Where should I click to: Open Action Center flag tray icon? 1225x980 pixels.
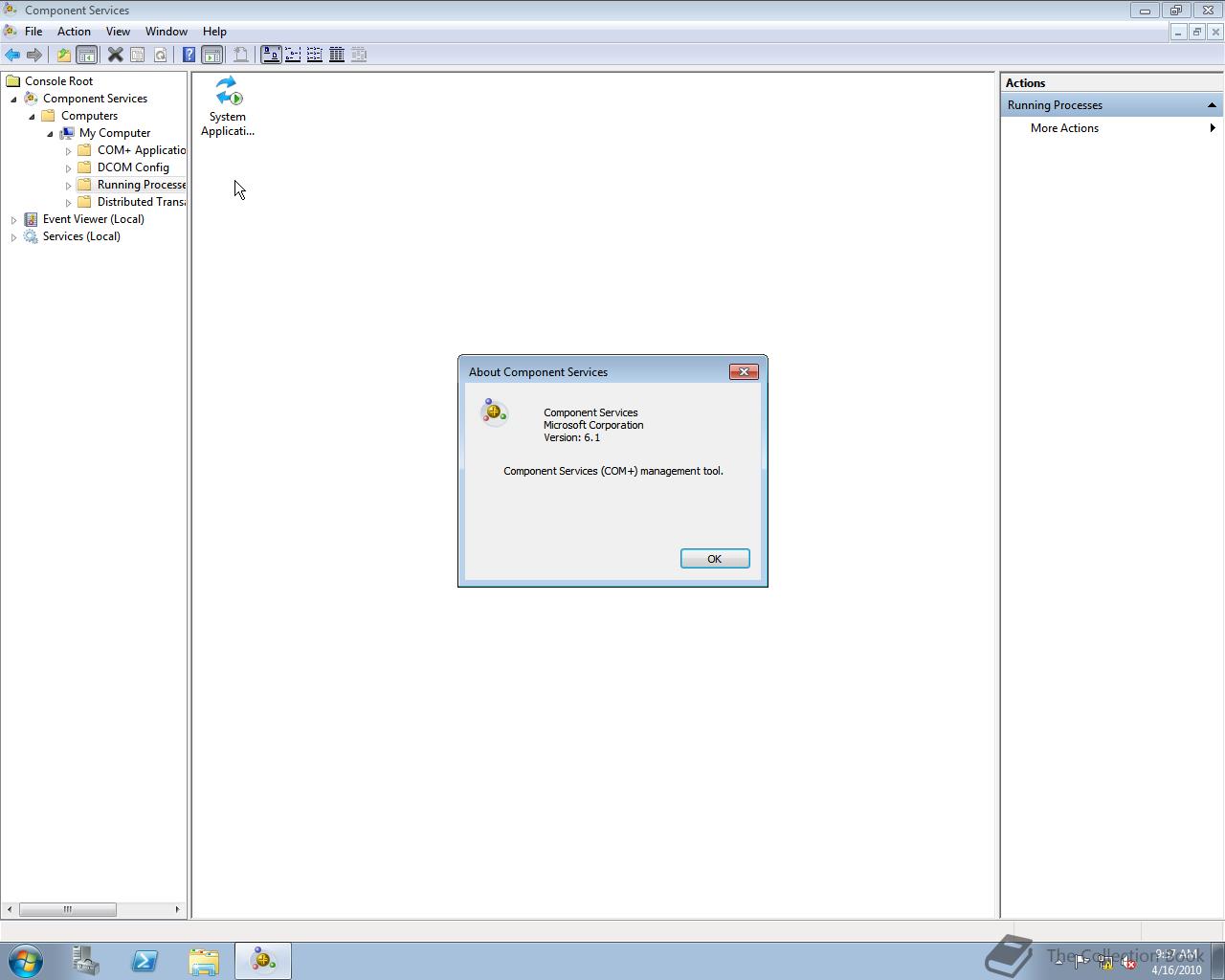pyautogui.click(x=1081, y=963)
